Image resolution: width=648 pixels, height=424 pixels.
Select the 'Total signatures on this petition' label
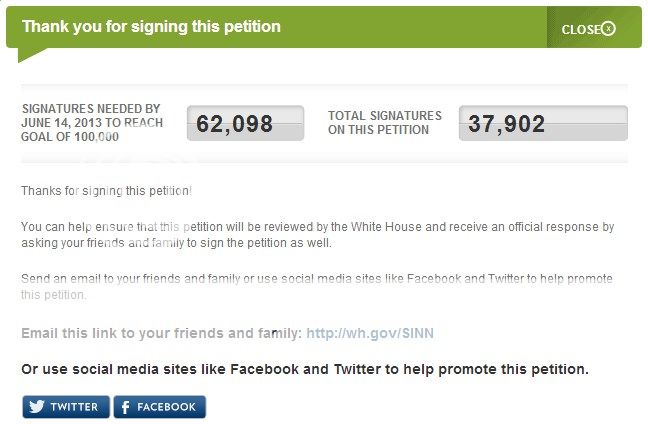point(378,123)
